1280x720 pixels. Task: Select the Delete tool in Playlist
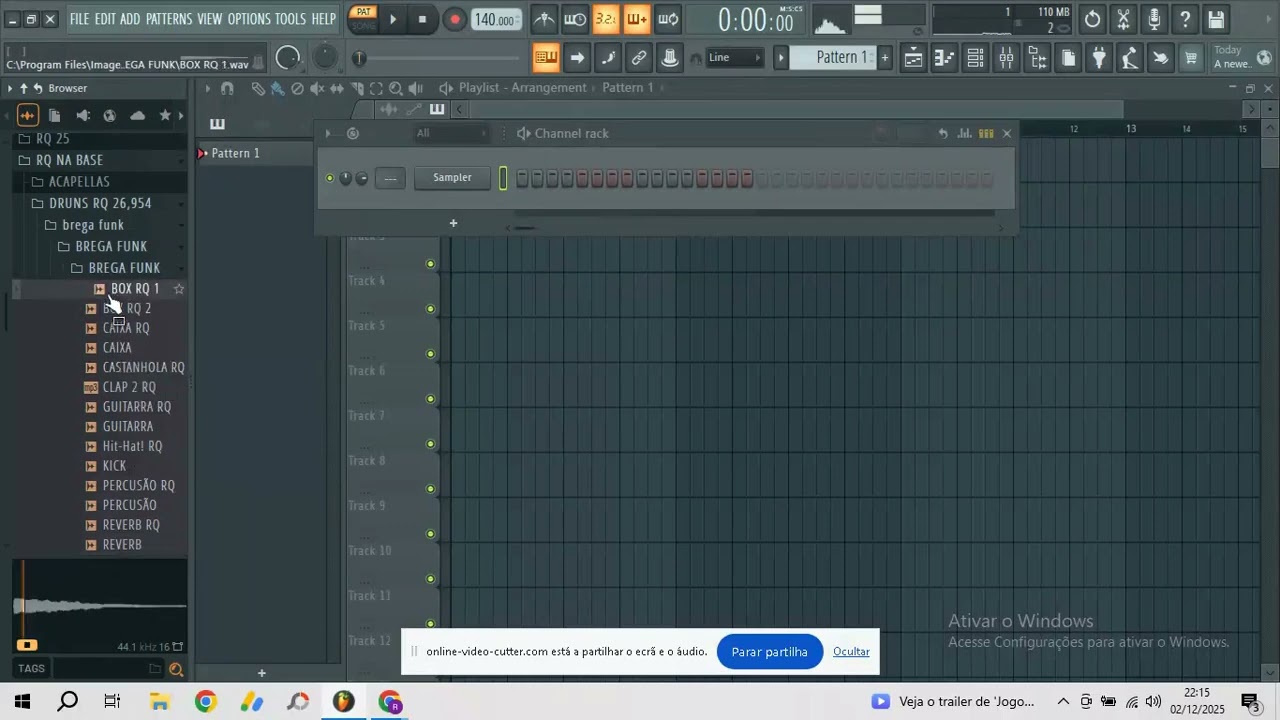(297, 88)
